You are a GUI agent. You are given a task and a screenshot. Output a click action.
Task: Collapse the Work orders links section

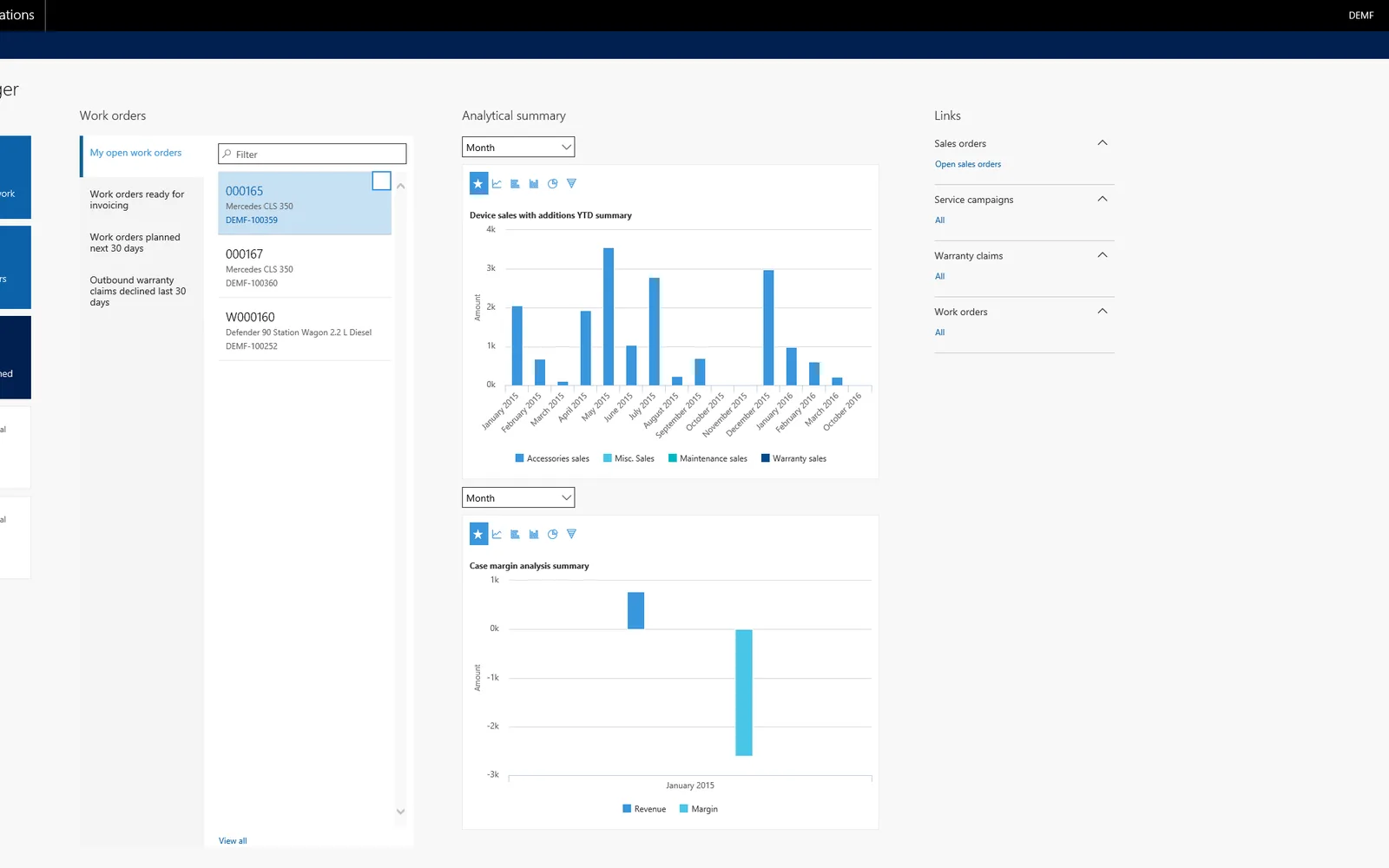(1103, 311)
